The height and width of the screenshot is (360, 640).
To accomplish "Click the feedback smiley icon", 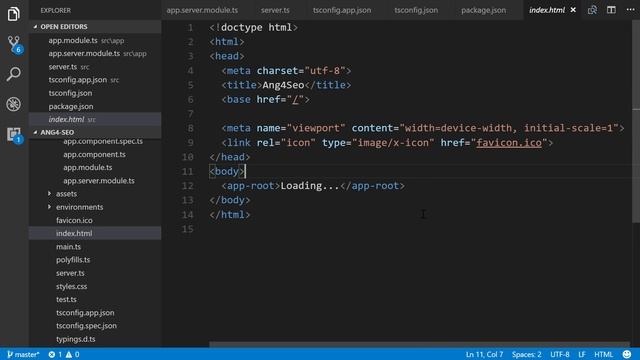I will tap(627, 354).
